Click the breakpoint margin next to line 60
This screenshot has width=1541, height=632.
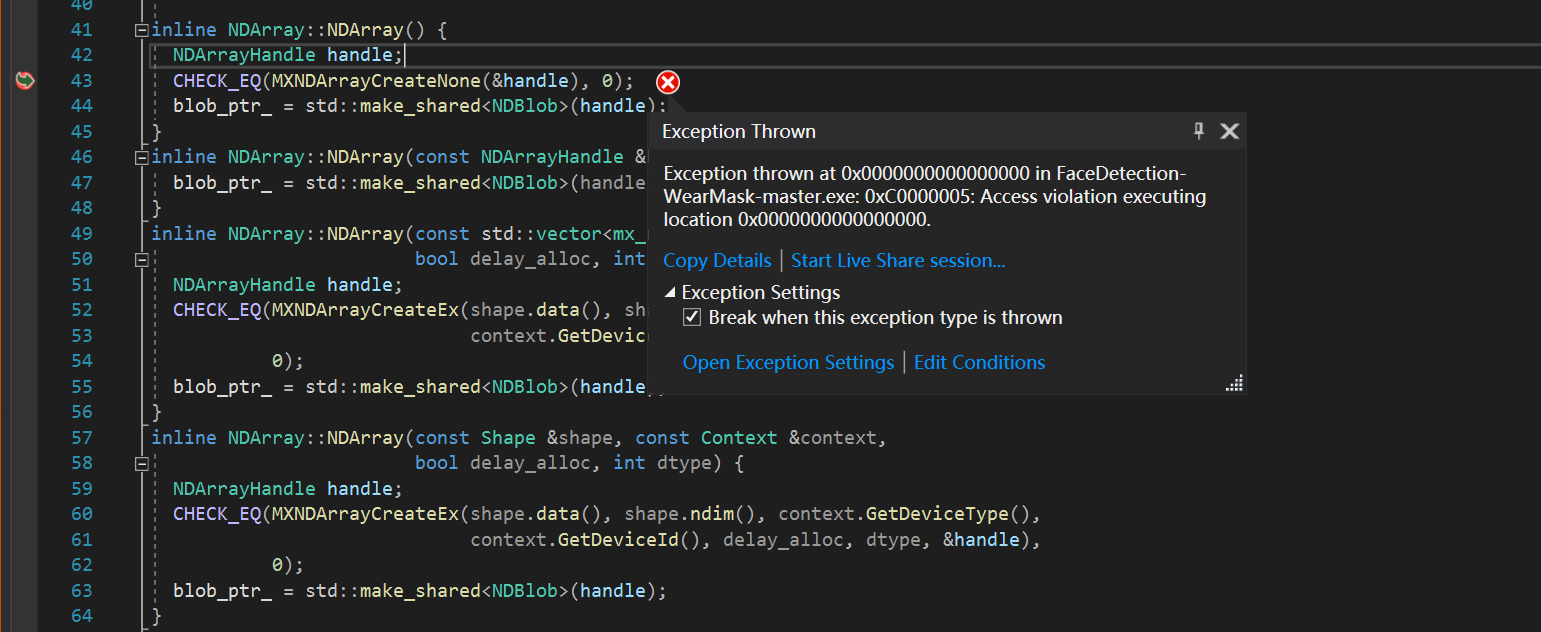click(24, 513)
